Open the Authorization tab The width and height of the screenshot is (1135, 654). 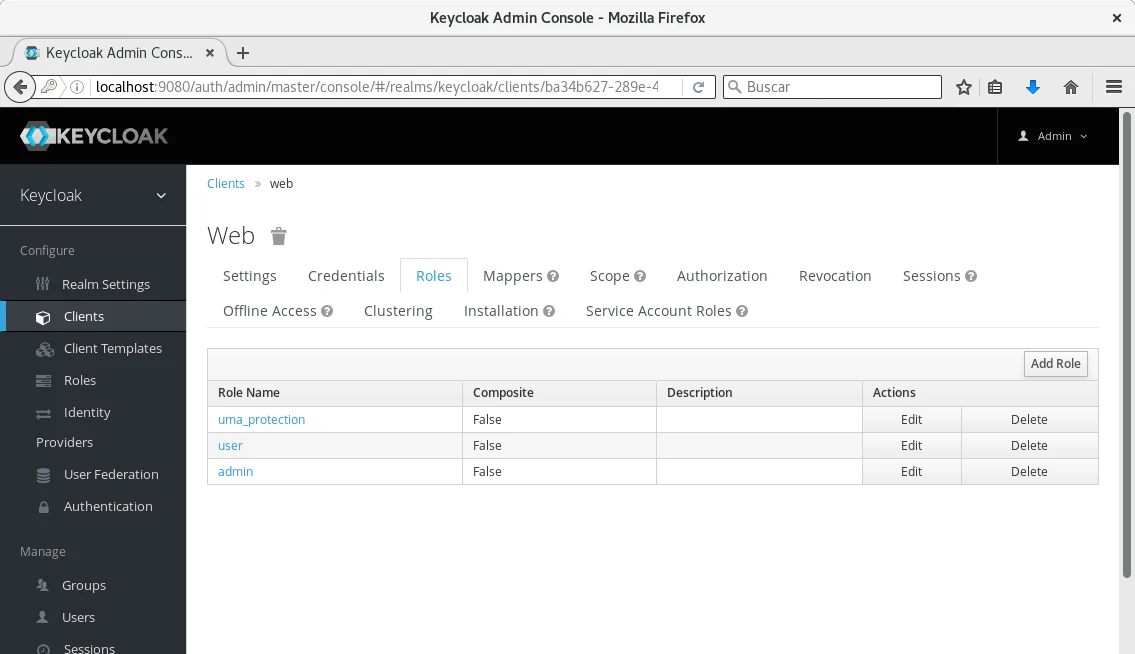(722, 276)
